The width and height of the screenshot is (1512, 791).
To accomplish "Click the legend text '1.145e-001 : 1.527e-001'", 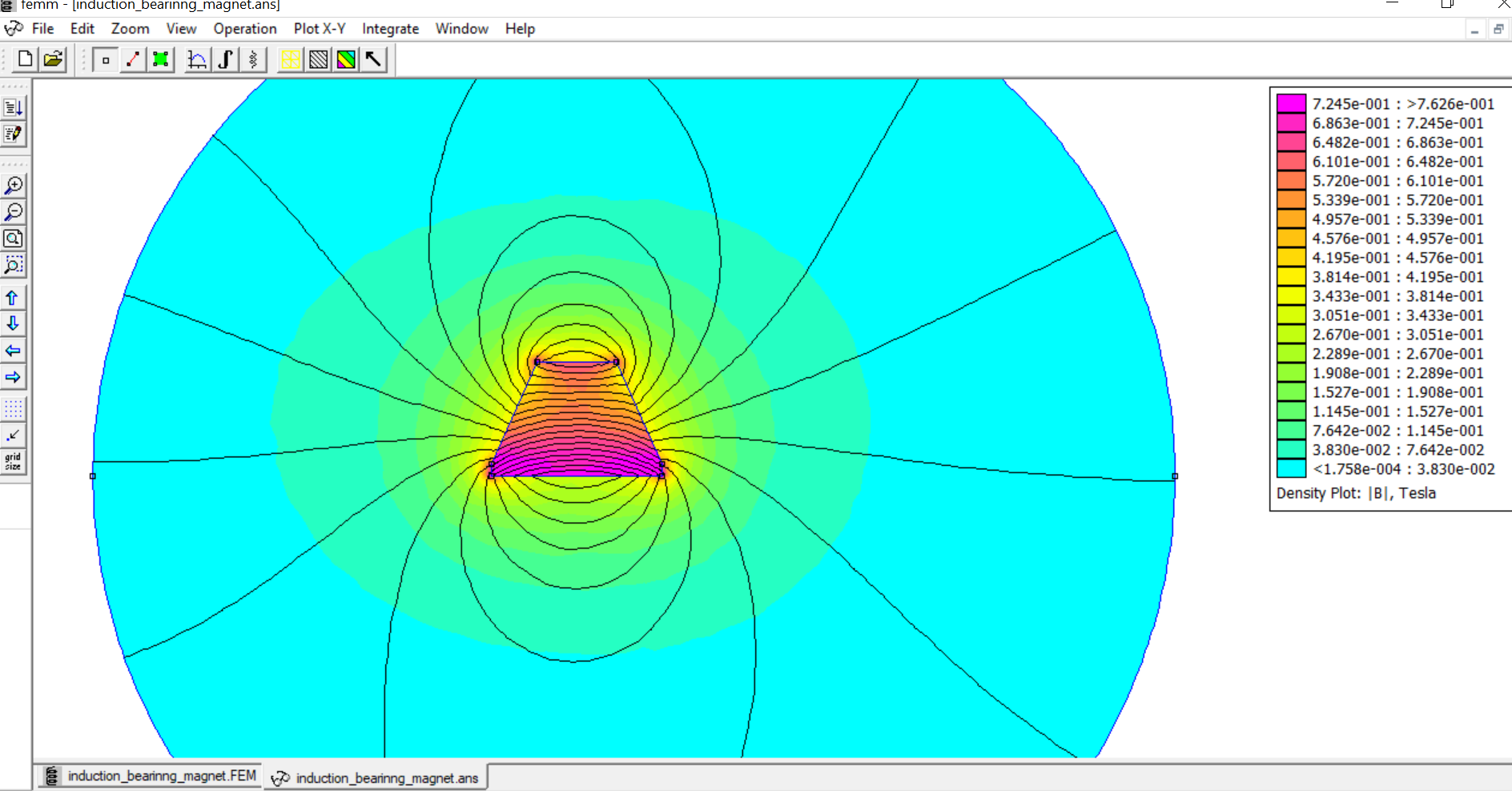I will click(1397, 412).
